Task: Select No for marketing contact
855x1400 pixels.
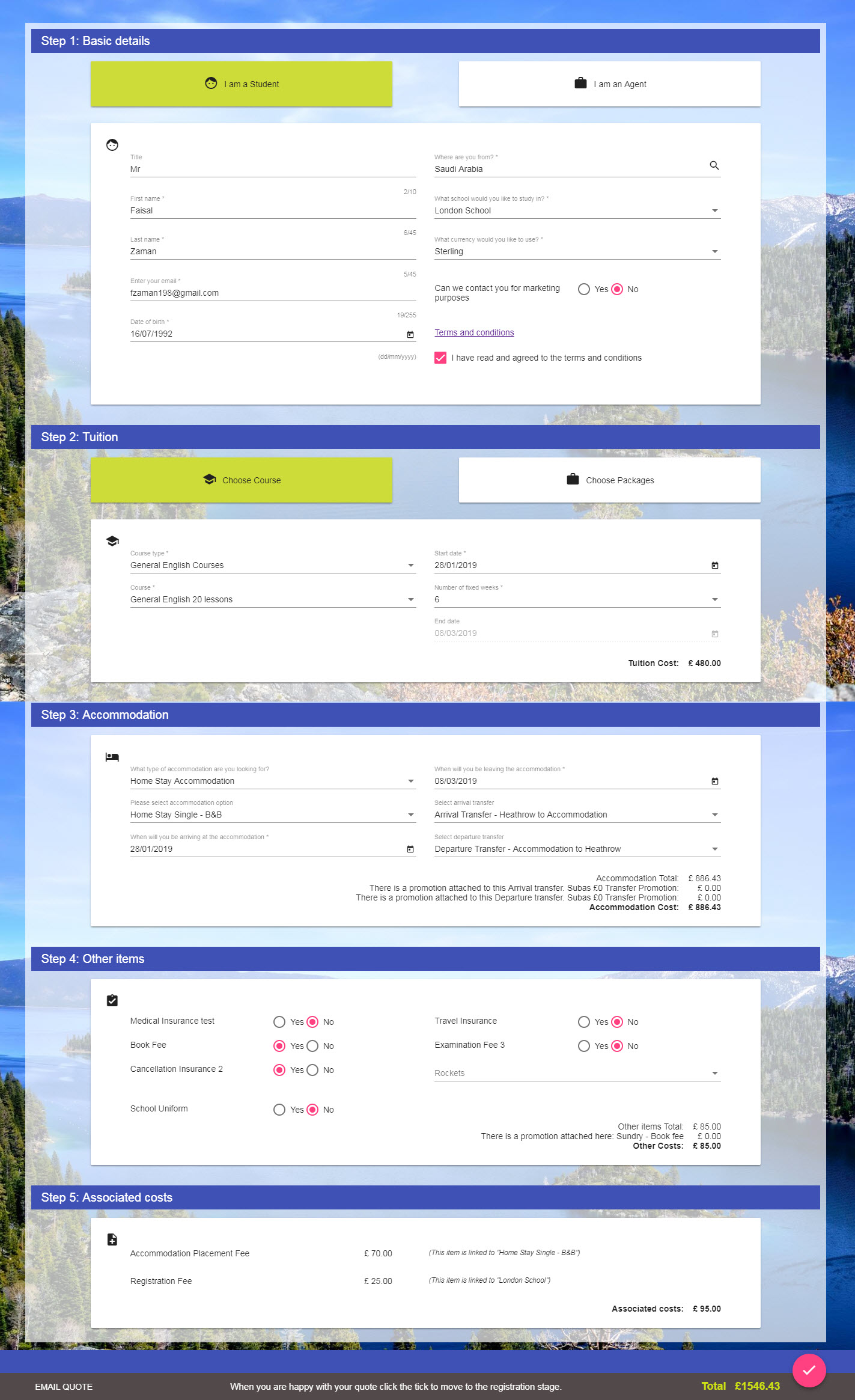Action: point(617,289)
